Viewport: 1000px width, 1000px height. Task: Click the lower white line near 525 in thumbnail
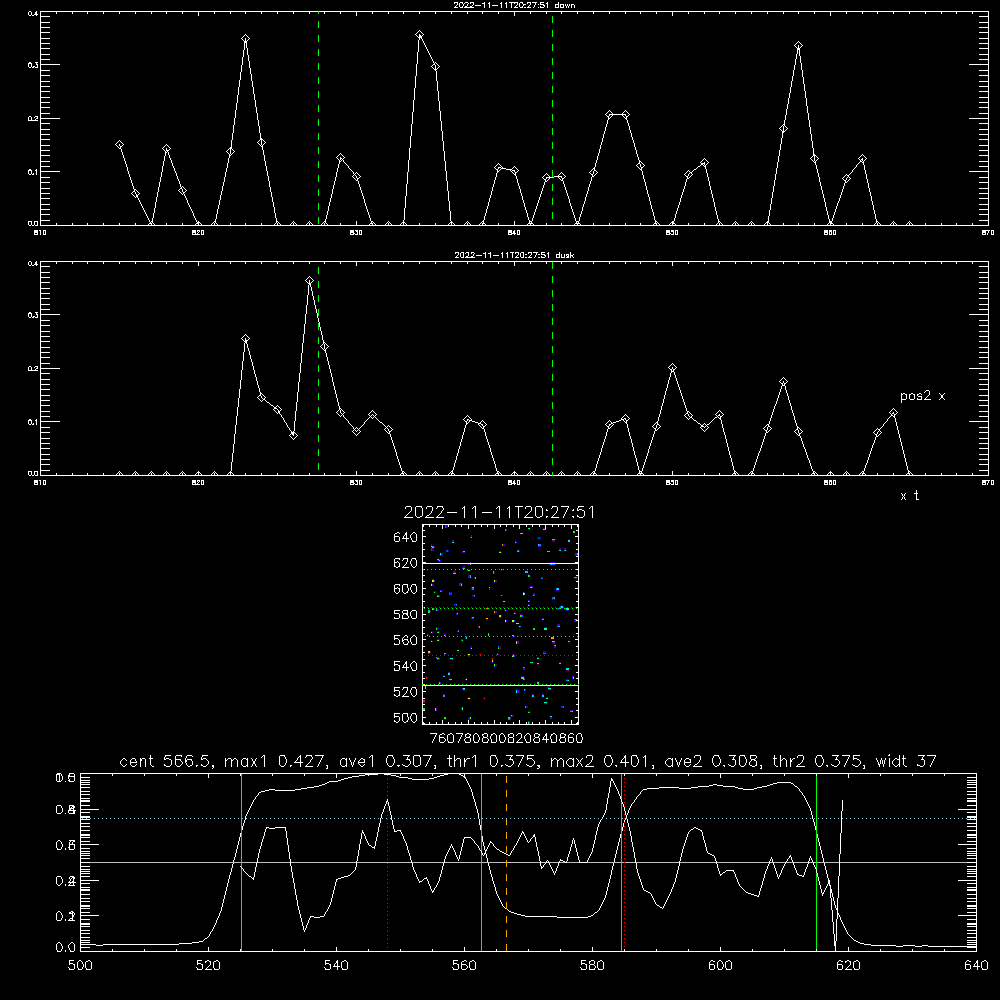[500, 685]
